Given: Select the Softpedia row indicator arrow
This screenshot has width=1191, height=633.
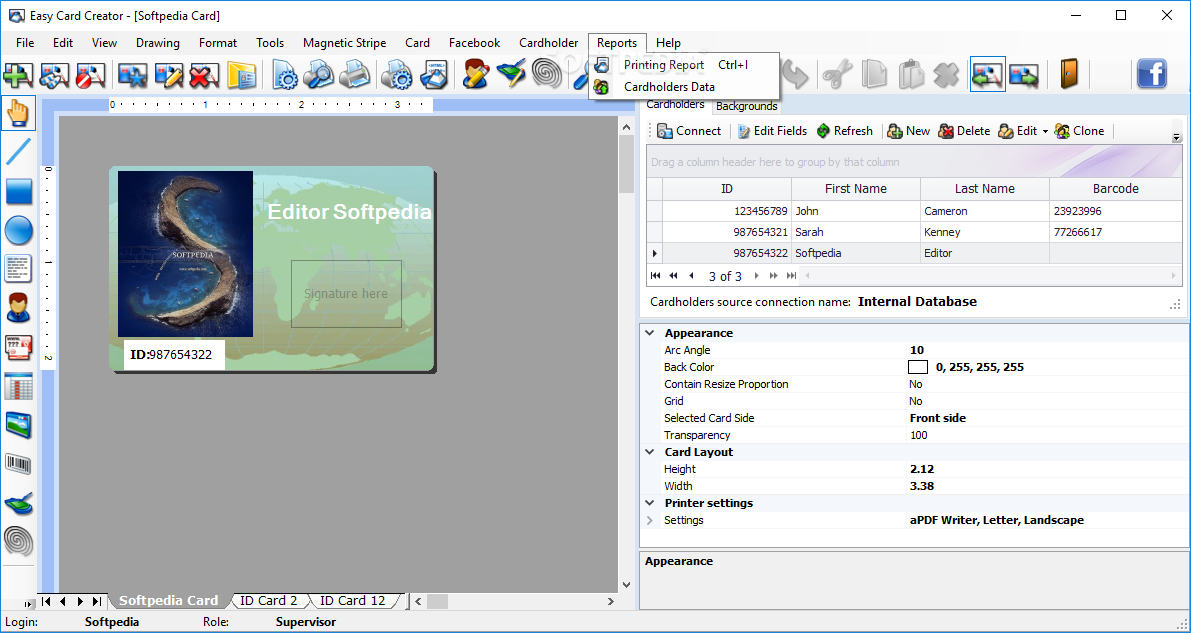Looking at the screenshot, I should click(655, 253).
